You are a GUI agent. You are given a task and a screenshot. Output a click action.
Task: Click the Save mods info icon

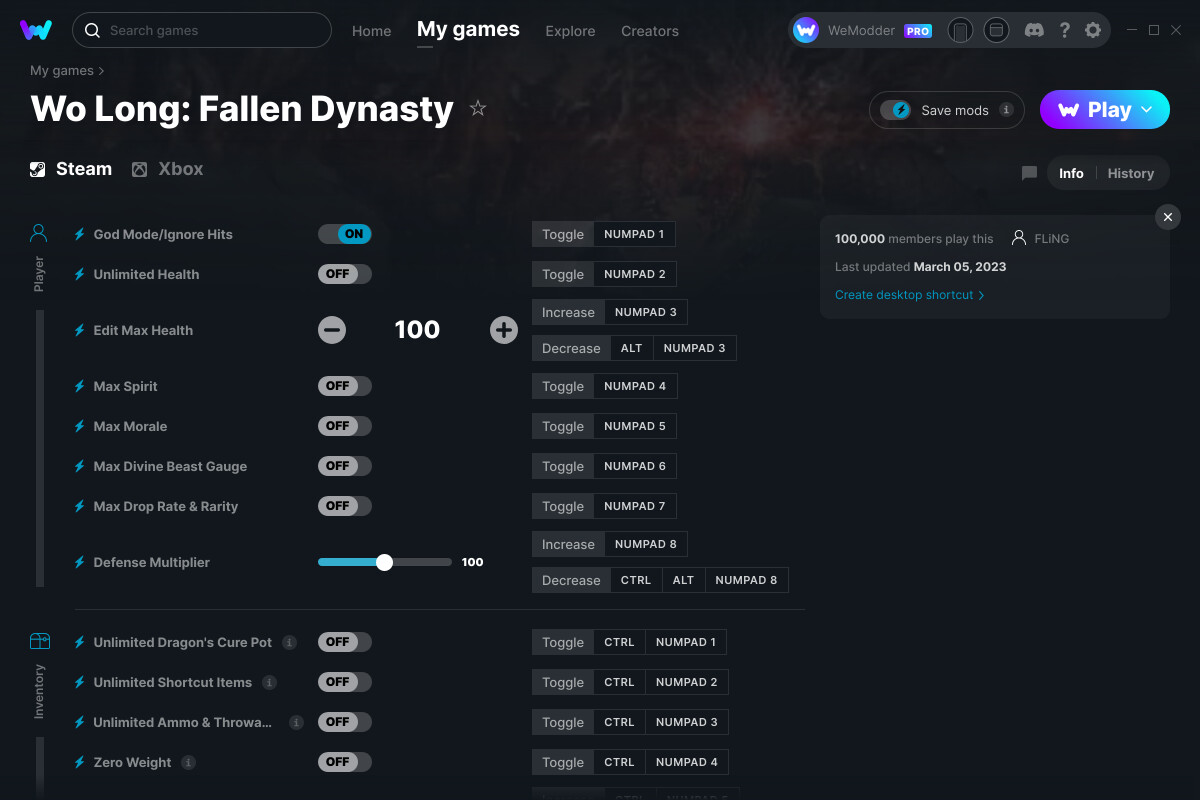coord(1006,110)
